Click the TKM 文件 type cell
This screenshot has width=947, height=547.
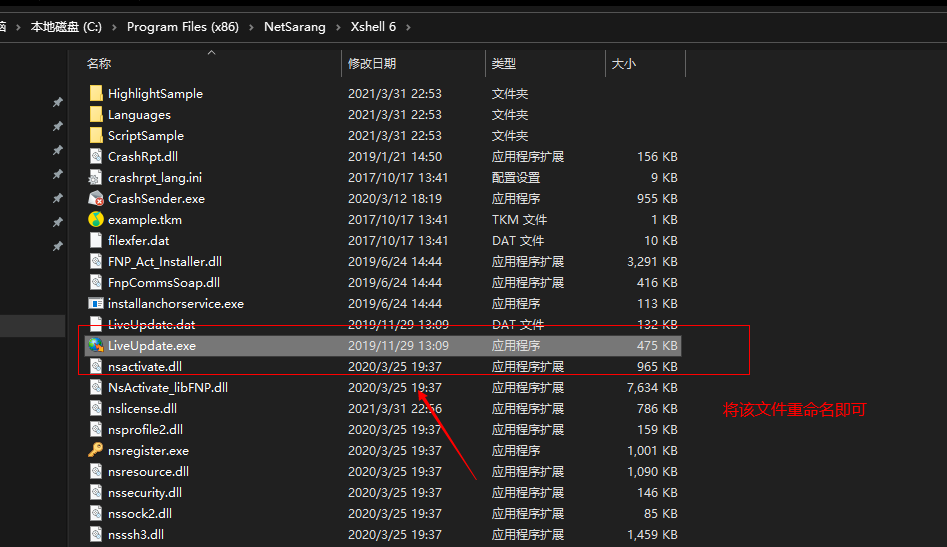519,220
